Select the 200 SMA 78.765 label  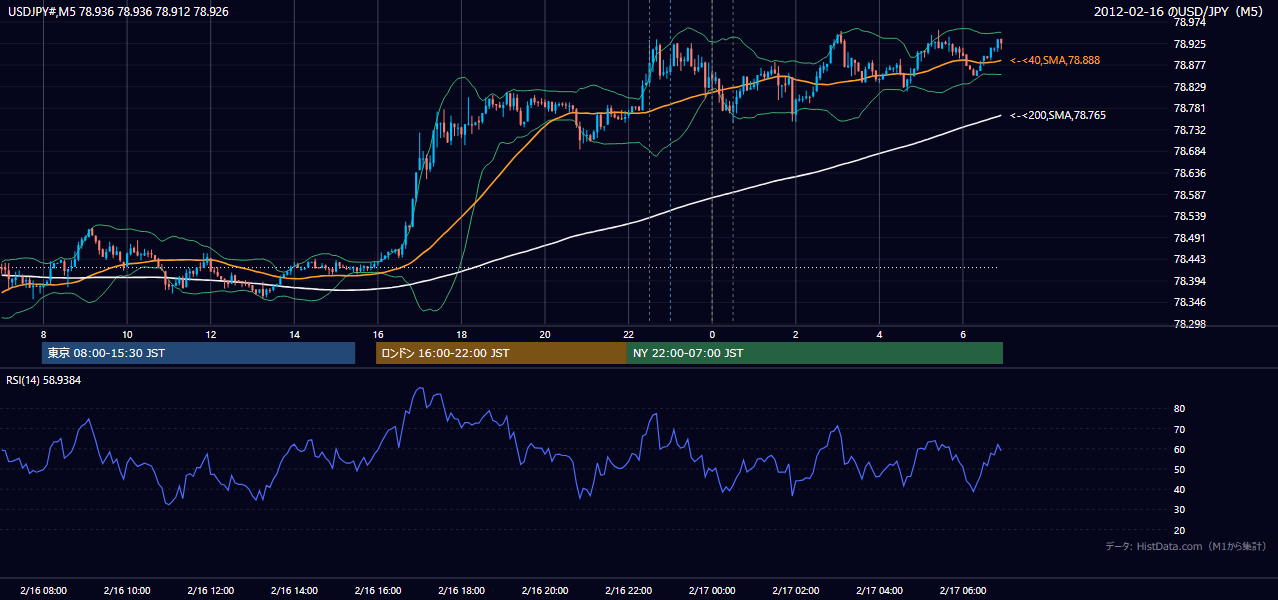pyautogui.click(x=1058, y=115)
